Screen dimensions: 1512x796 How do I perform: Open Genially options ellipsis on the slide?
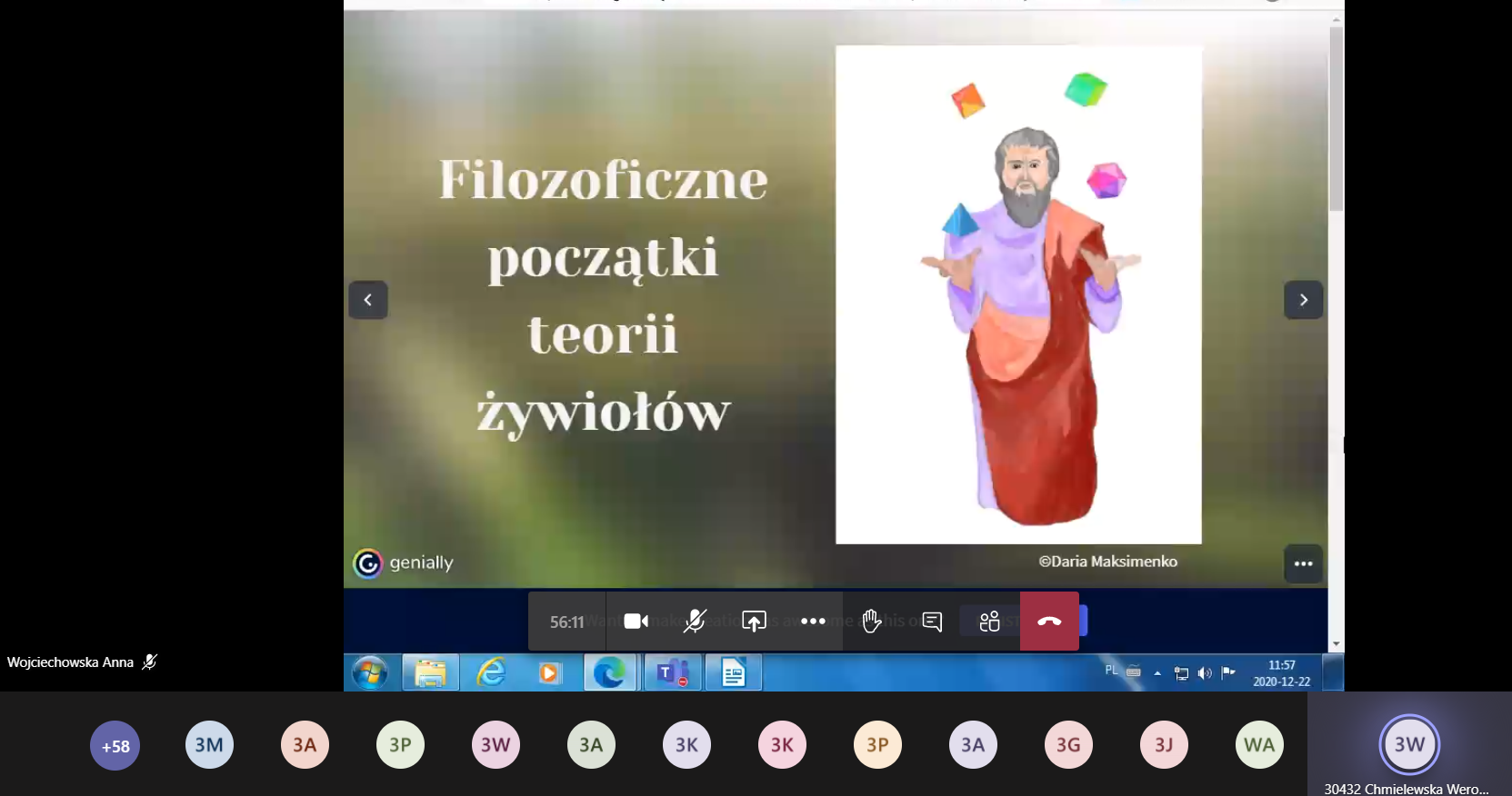[x=1303, y=563]
